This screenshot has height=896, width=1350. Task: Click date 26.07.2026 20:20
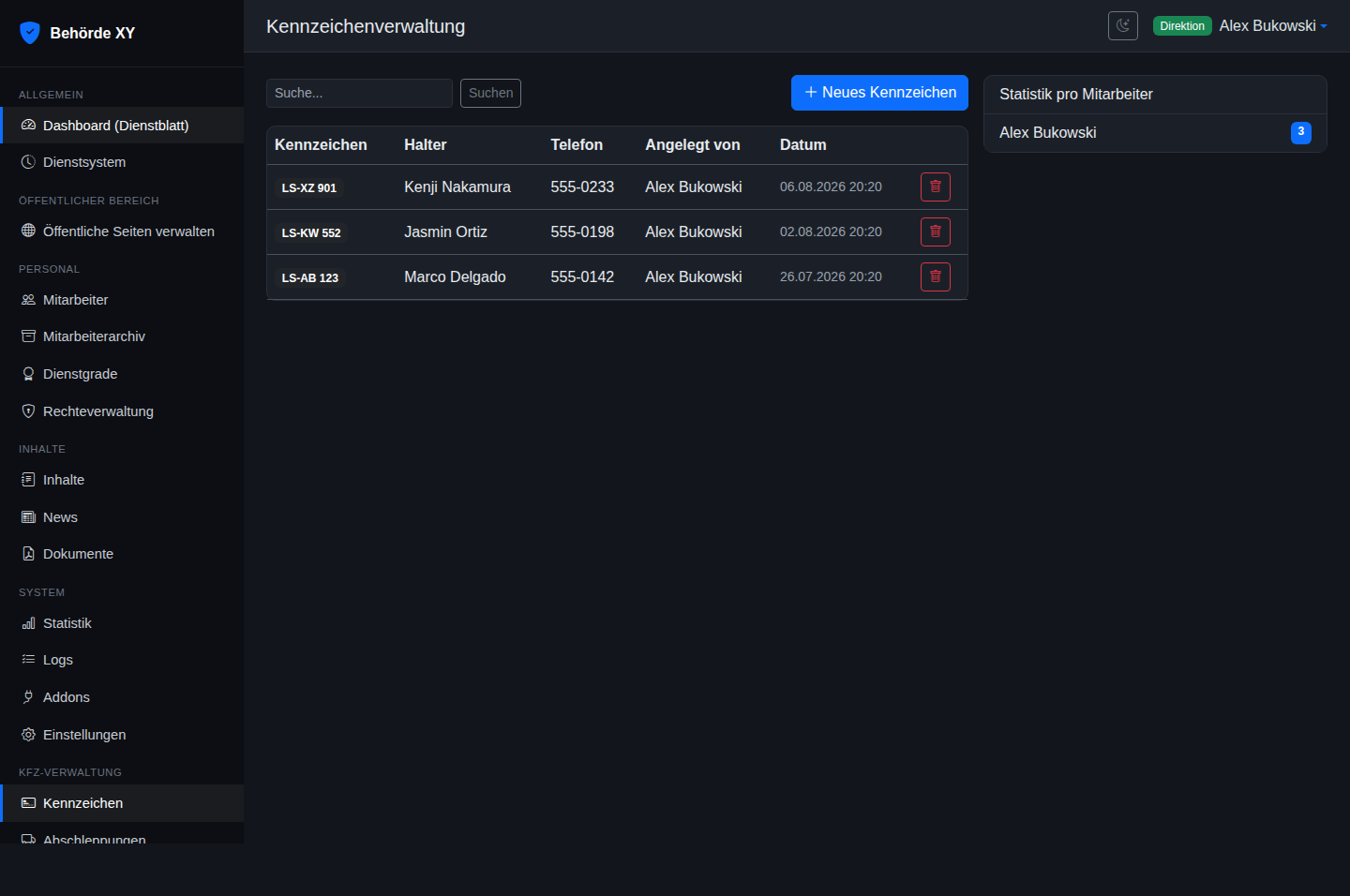pyautogui.click(x=831, y=276)
